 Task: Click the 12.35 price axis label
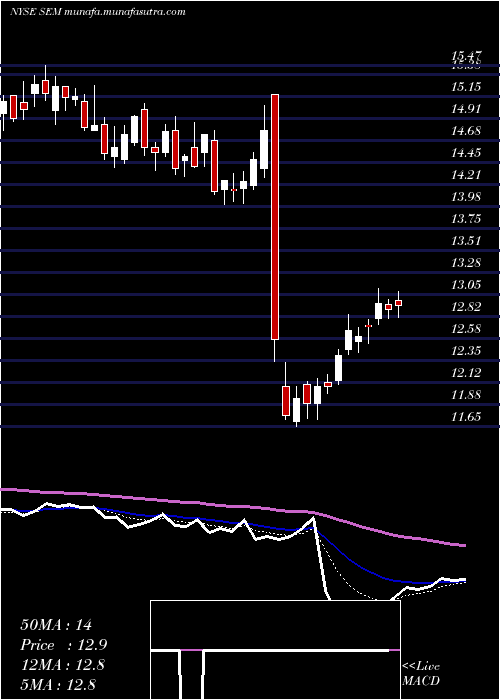pos(466,351)
